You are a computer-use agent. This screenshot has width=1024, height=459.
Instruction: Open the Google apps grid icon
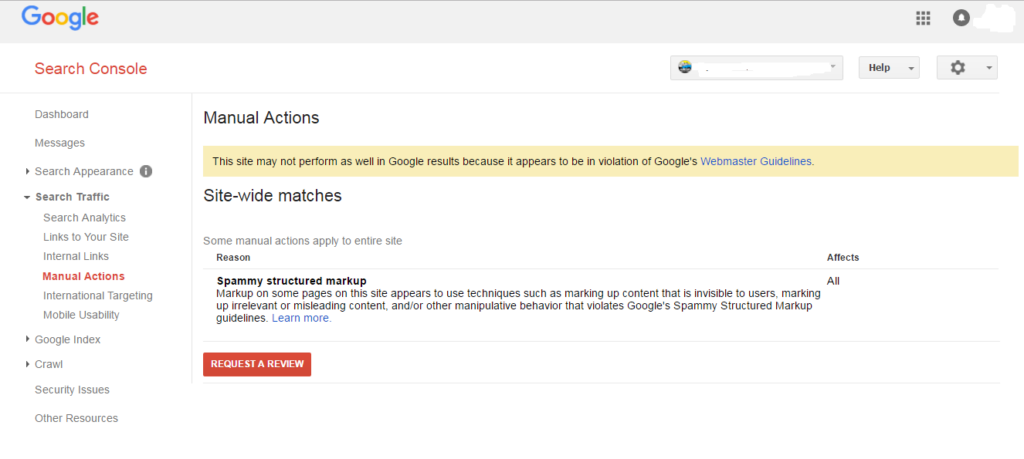pyautogui.click(x=923, y=18)
